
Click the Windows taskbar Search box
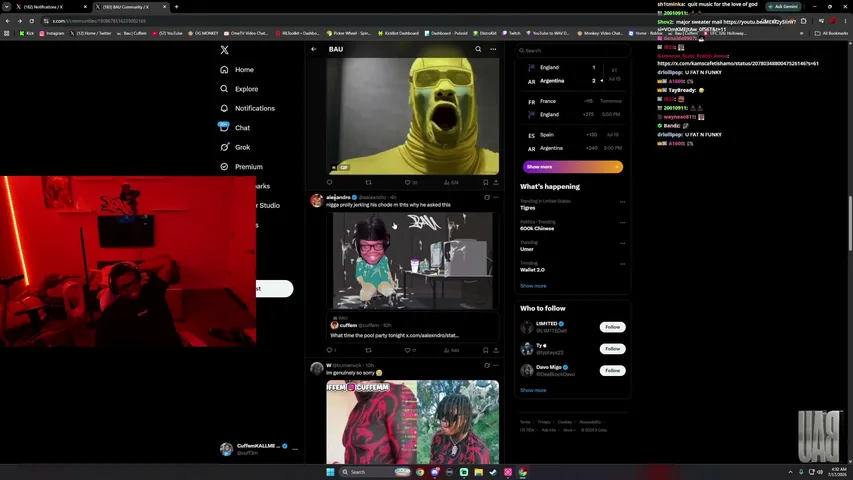[374, 472]
